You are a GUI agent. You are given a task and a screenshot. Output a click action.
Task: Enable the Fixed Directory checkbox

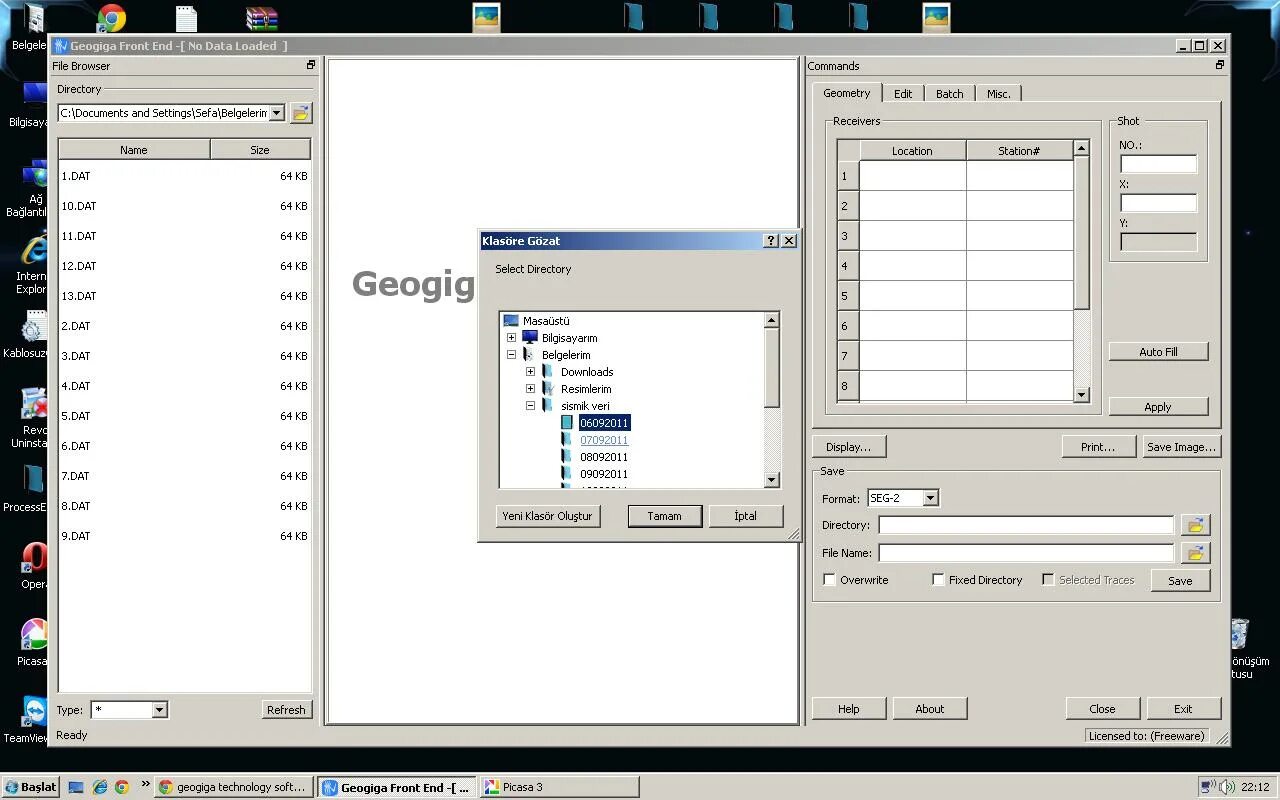(938, 580)
